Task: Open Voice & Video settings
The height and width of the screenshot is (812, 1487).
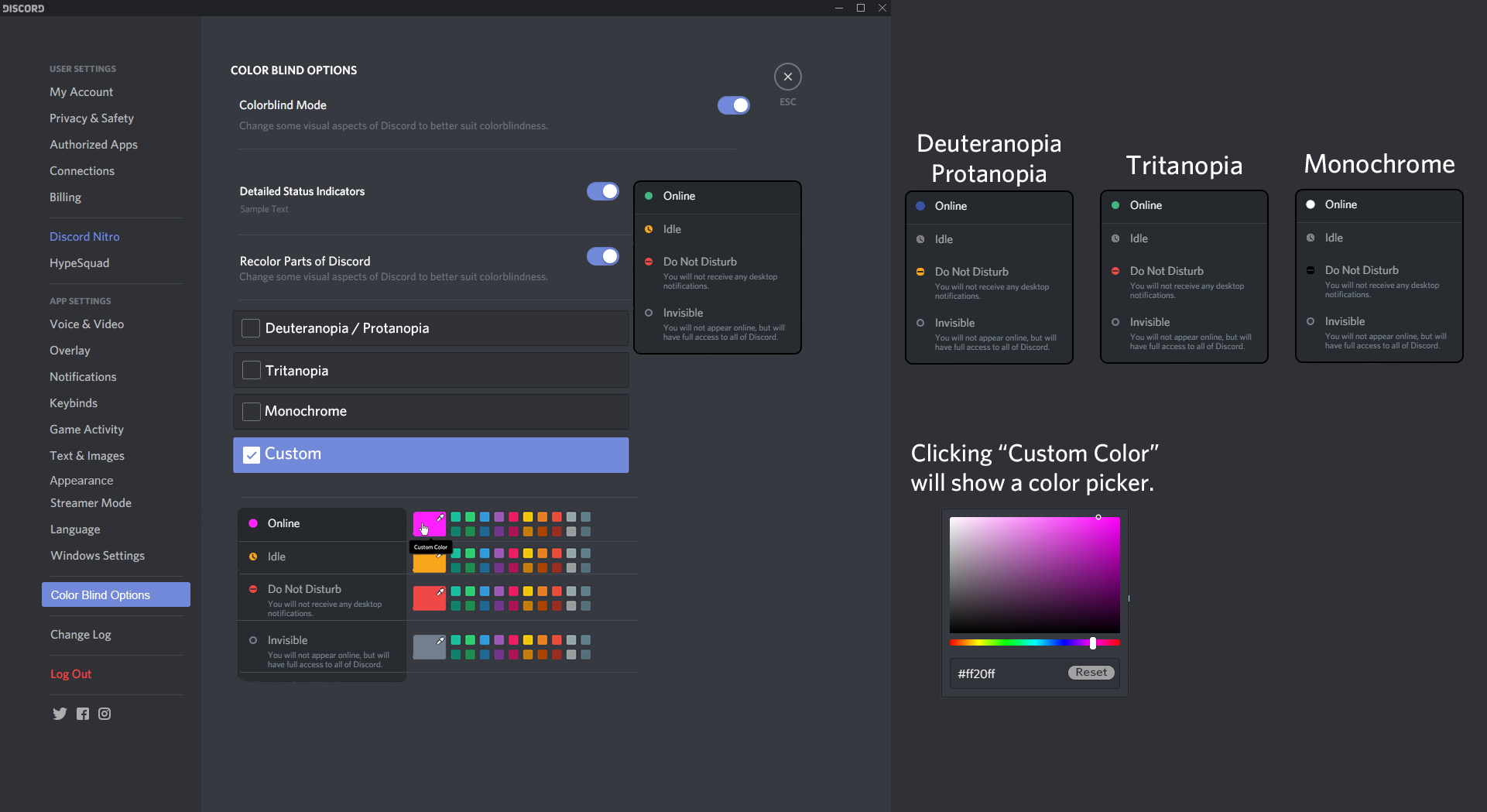Action: tap(87, 324)
